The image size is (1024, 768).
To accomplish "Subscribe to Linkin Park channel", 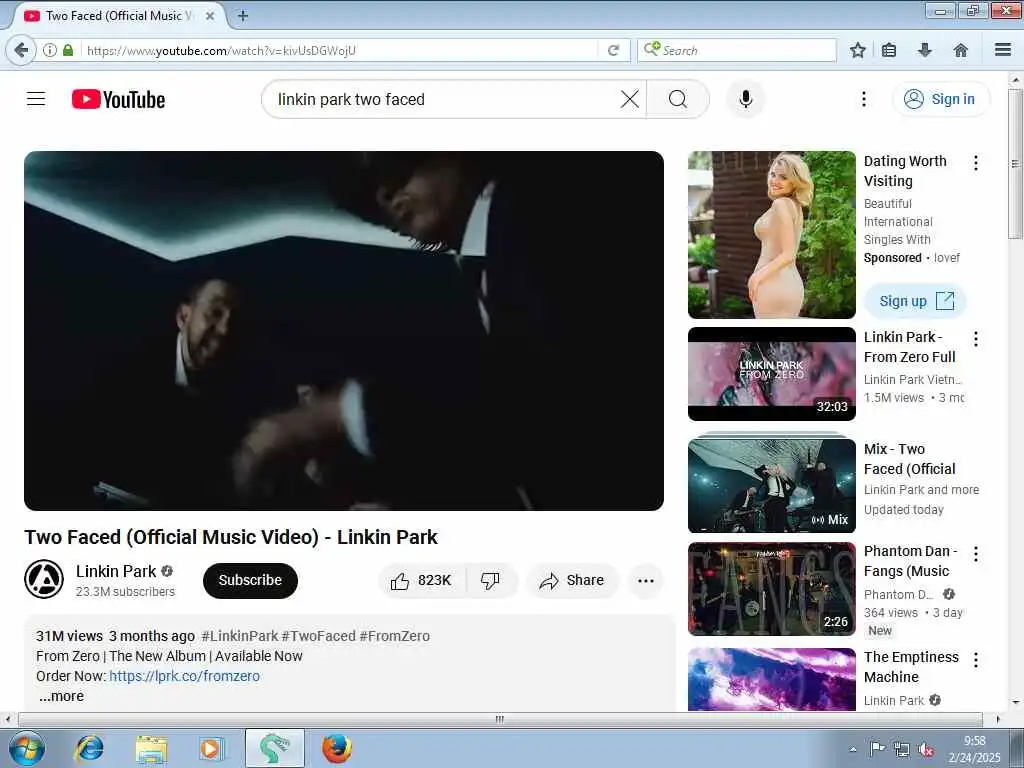I will coord(250,581).
